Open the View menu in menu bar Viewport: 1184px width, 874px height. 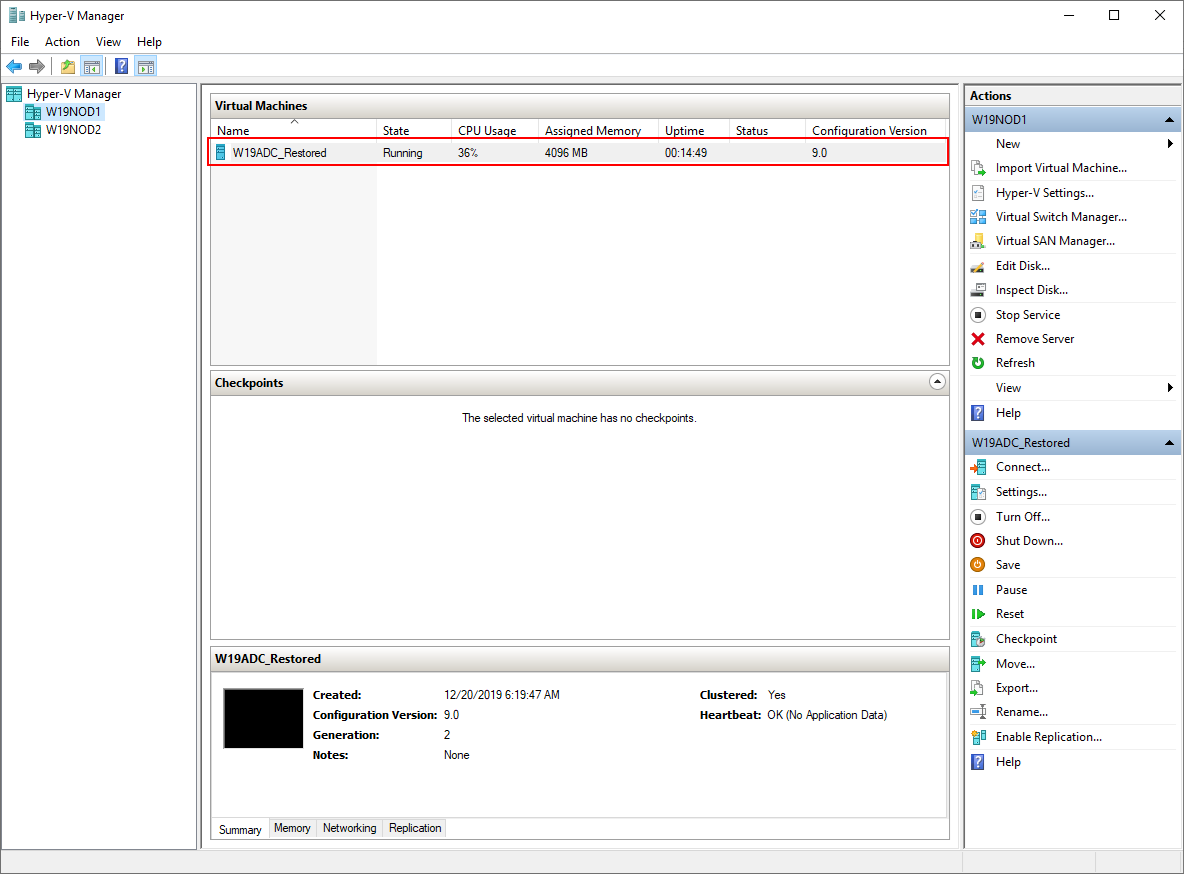point(108,42)
